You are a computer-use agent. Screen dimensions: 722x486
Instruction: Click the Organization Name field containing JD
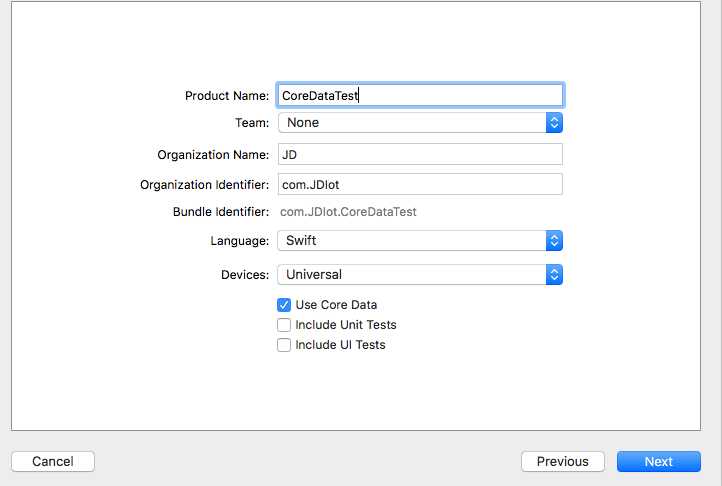(420, 154)
